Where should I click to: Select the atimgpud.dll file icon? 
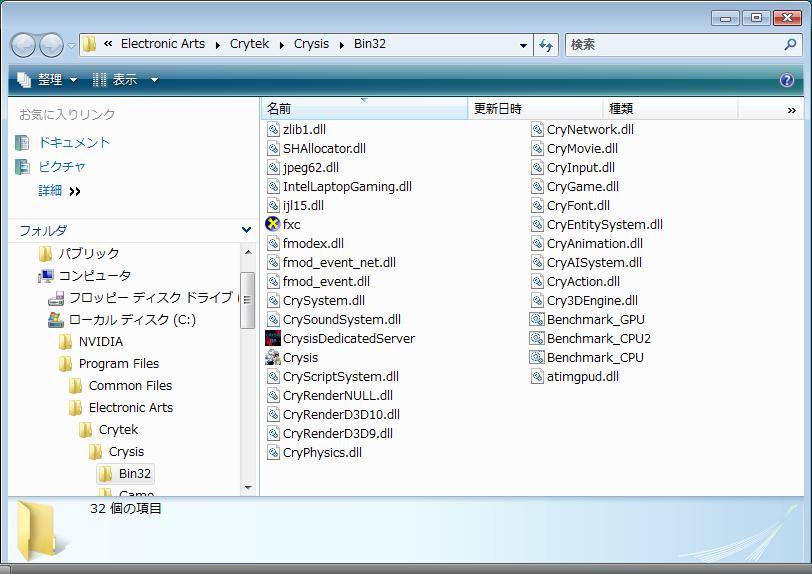click(538, 377)
